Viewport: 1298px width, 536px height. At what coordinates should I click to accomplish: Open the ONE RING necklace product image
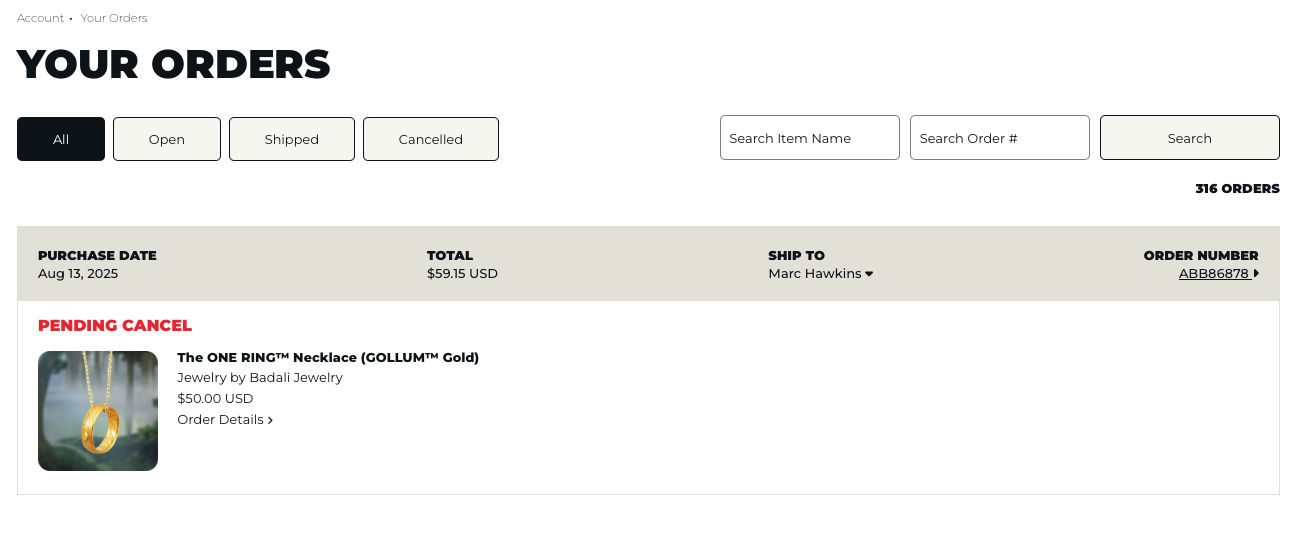pos(98,411)
